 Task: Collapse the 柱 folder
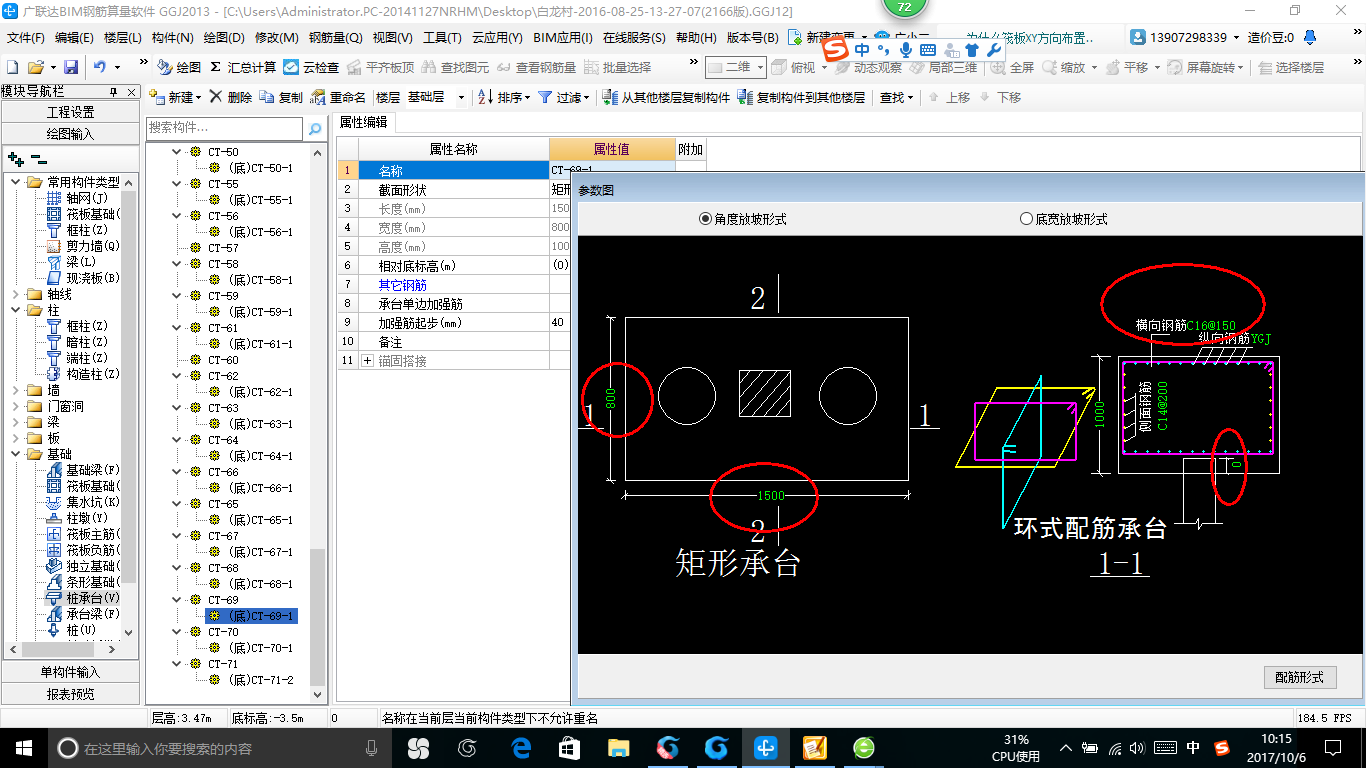click(x=15, y=310)
